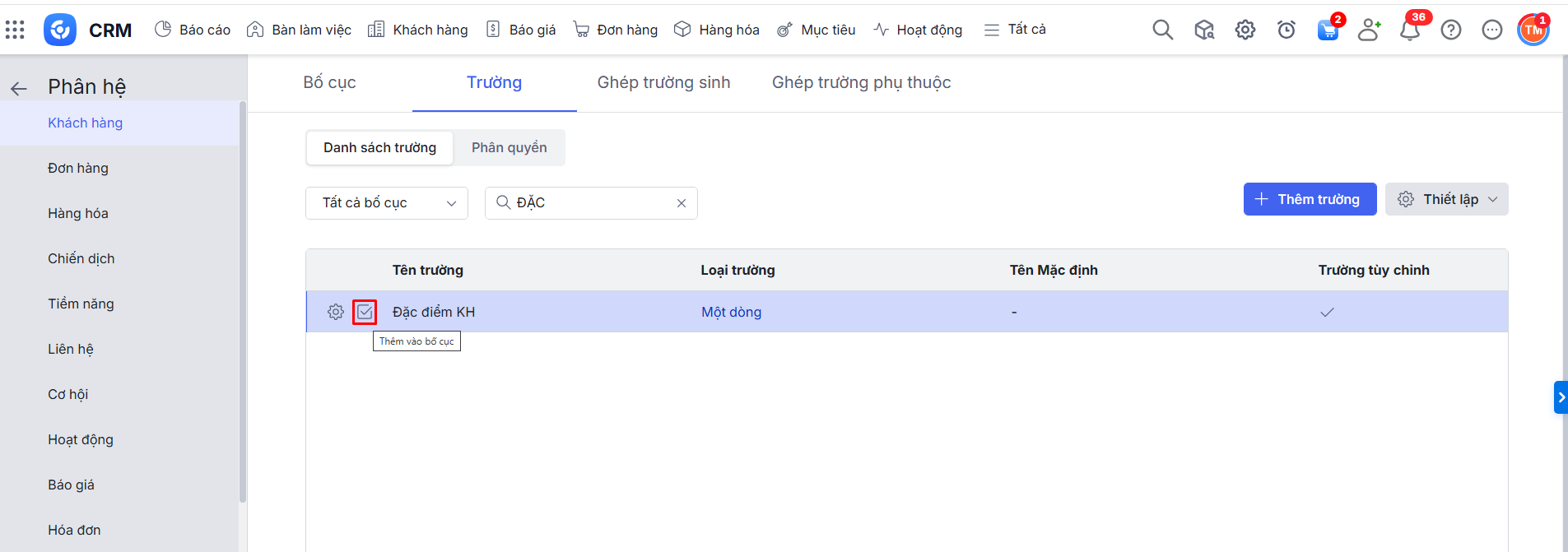Switch to the 'Bố cục' tab
The image size is (1568, 552).
(x=329, y=82)
